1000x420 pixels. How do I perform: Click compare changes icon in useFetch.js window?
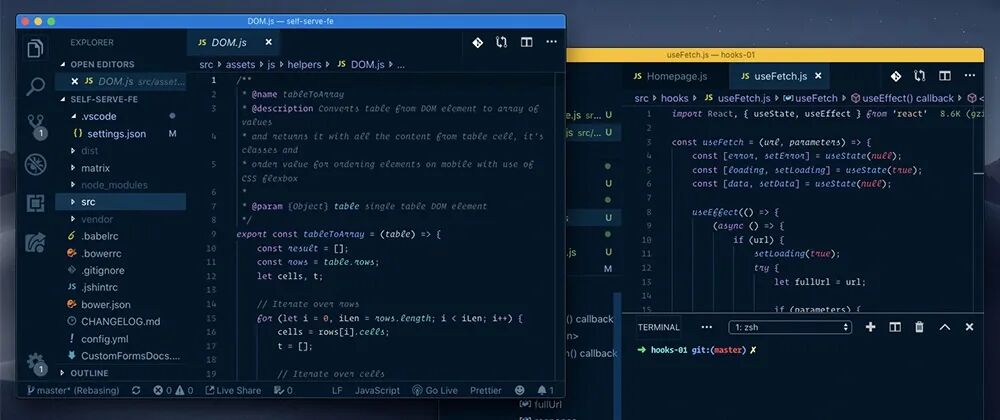point(920,76)
